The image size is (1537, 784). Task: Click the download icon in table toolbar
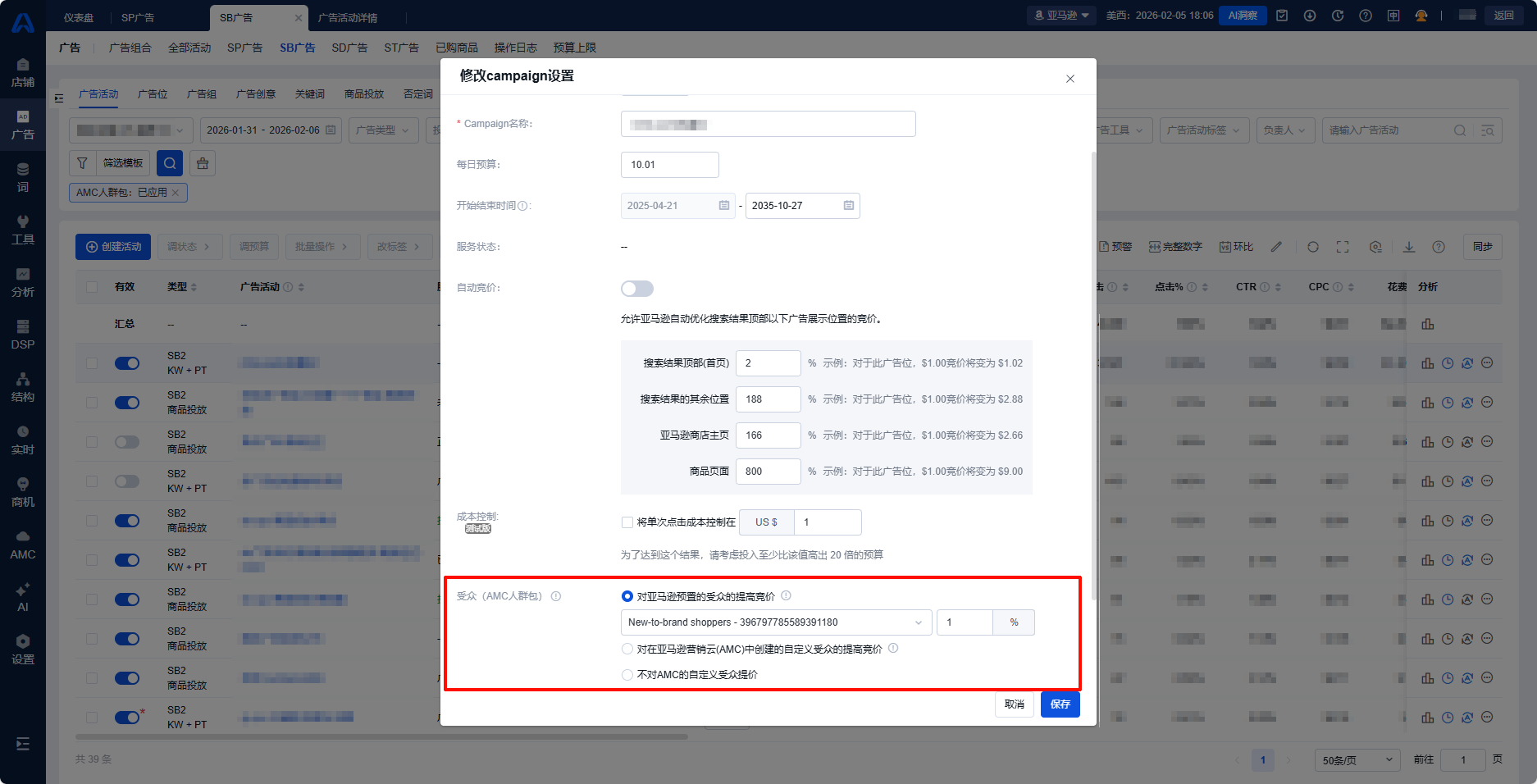[1409, 247]
